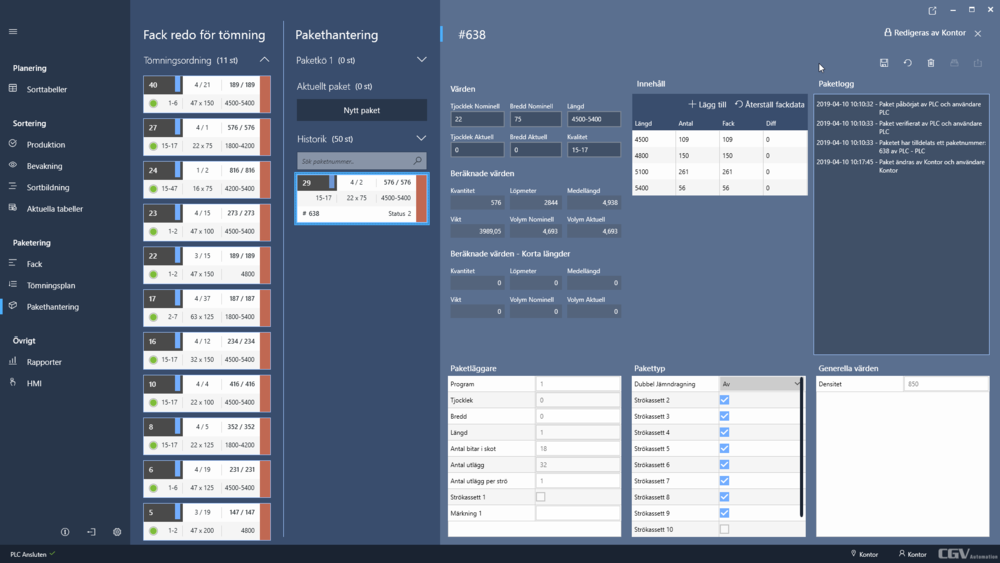
Task: Check the Strökassett 10 checkbox
Action: (724, 529)
